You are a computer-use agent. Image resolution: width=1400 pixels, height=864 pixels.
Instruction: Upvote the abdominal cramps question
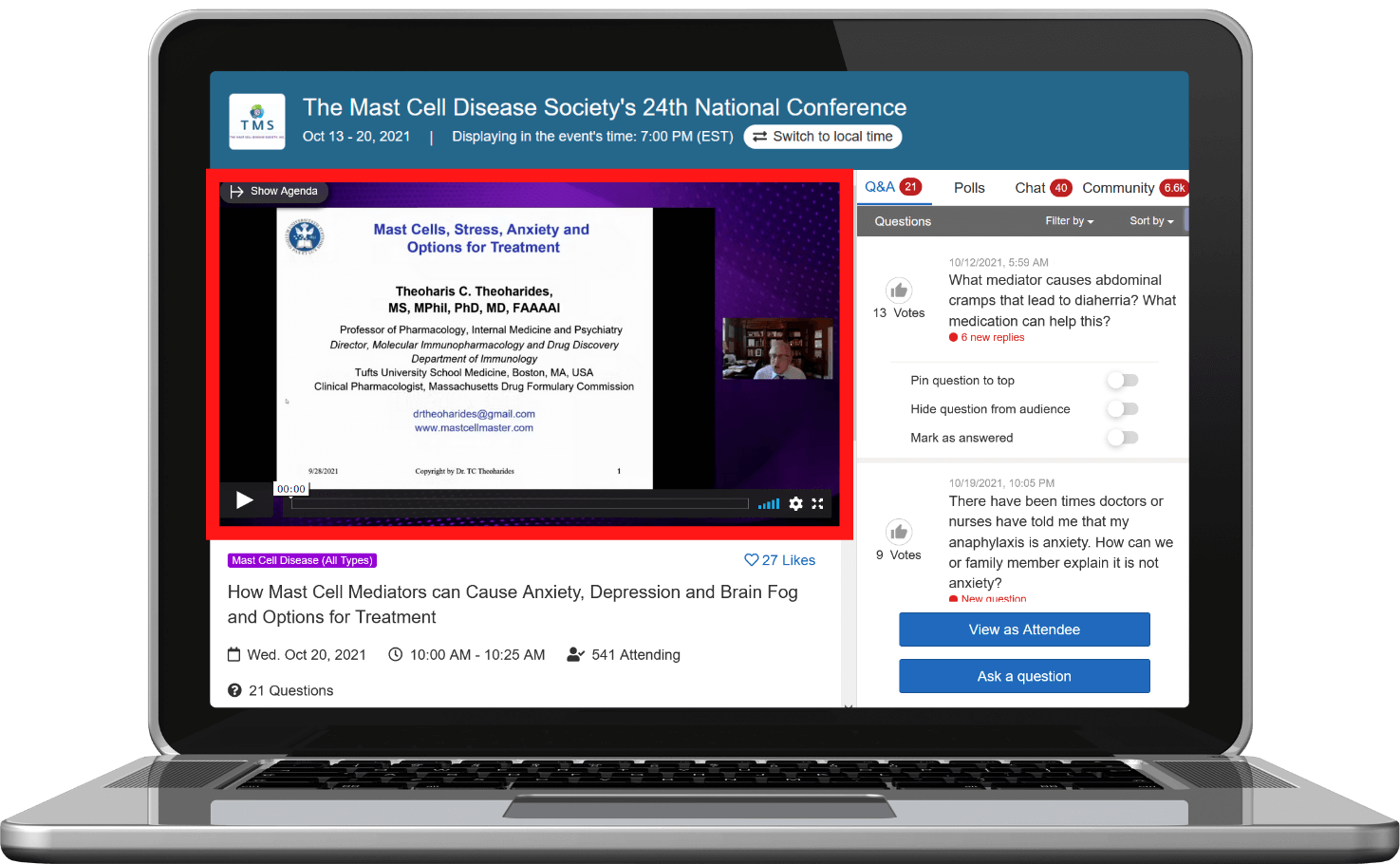pyautogui.click(x=899, y=291)
